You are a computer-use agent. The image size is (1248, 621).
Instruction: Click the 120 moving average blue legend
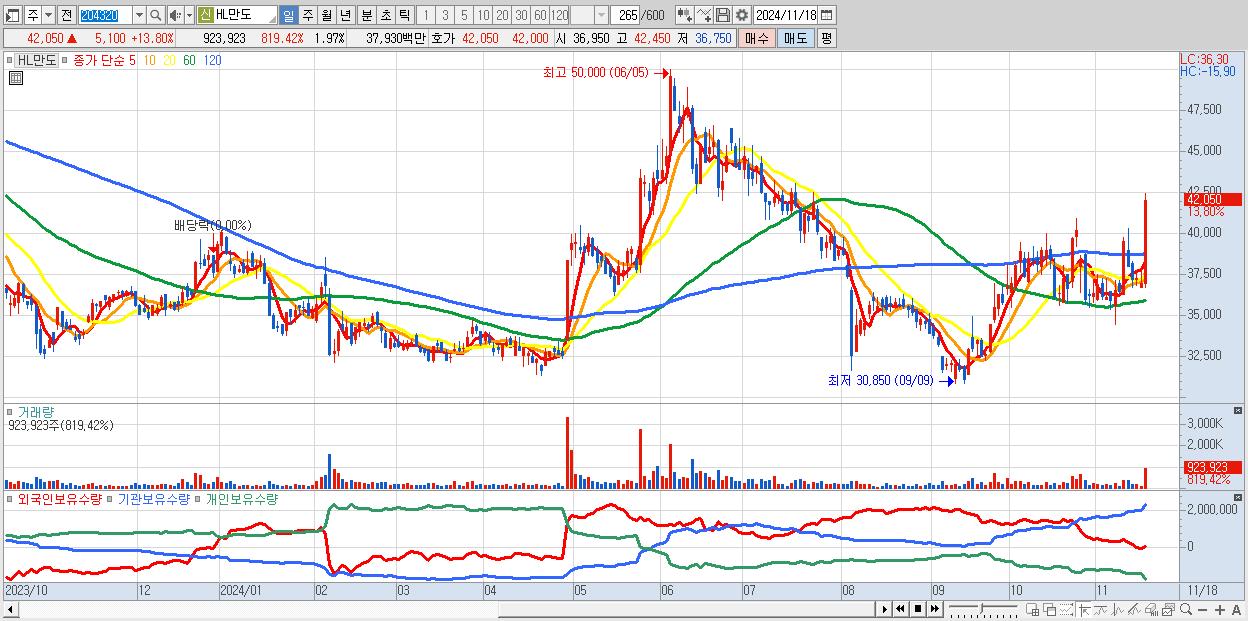[212, 60]
